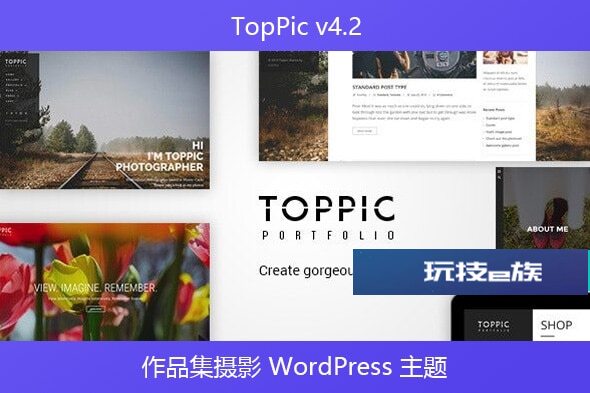Click the TopPic logo on the tablet mockup
Viewport: 590px width, 393px height.
pos(494,326)
